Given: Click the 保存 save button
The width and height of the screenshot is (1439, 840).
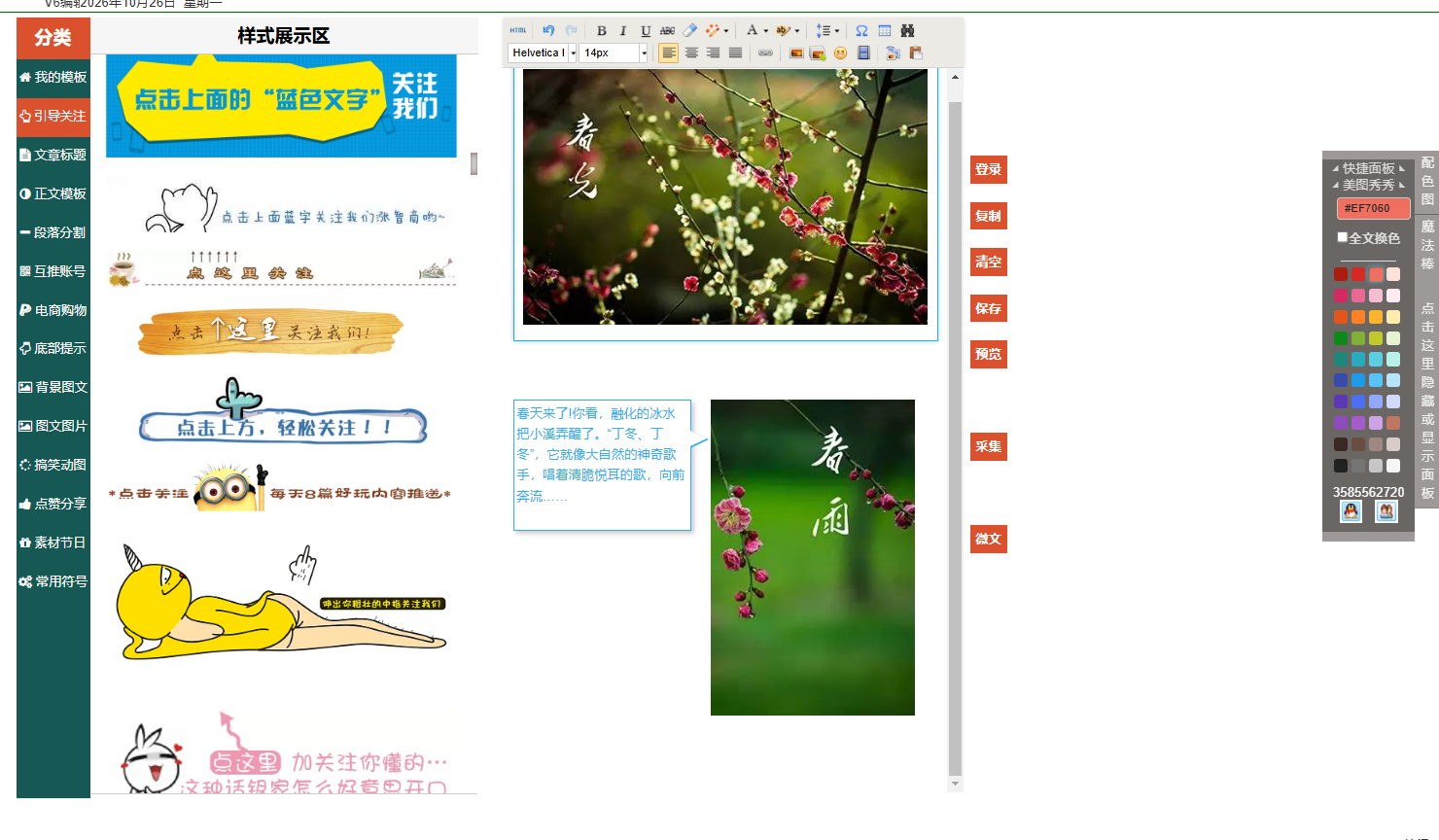Looking at the screenshot, I should coord(989,308).
